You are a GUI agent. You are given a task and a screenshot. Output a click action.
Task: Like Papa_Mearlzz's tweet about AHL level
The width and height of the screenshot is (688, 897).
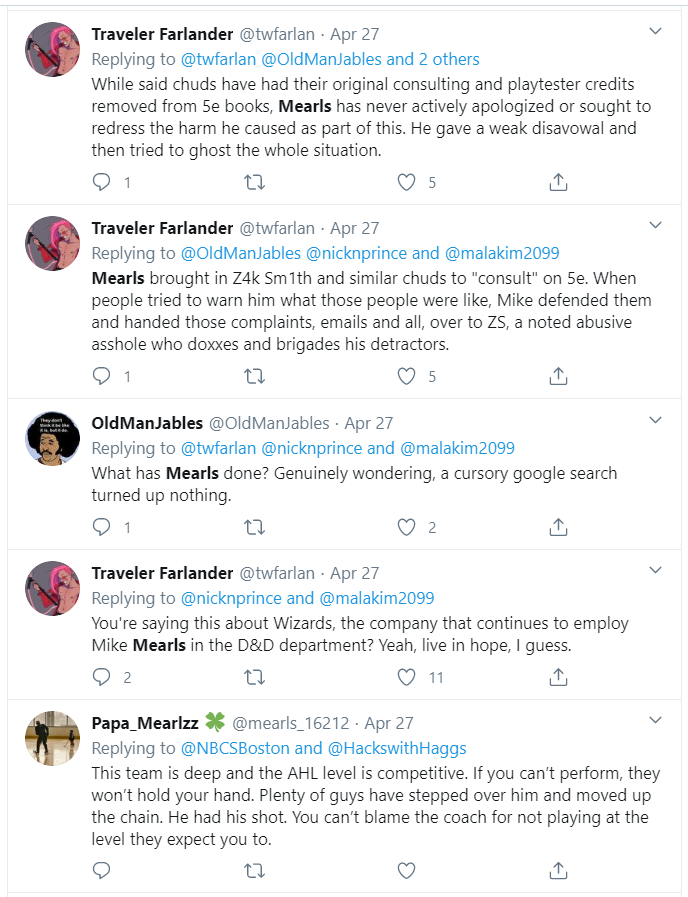point(406,871)
